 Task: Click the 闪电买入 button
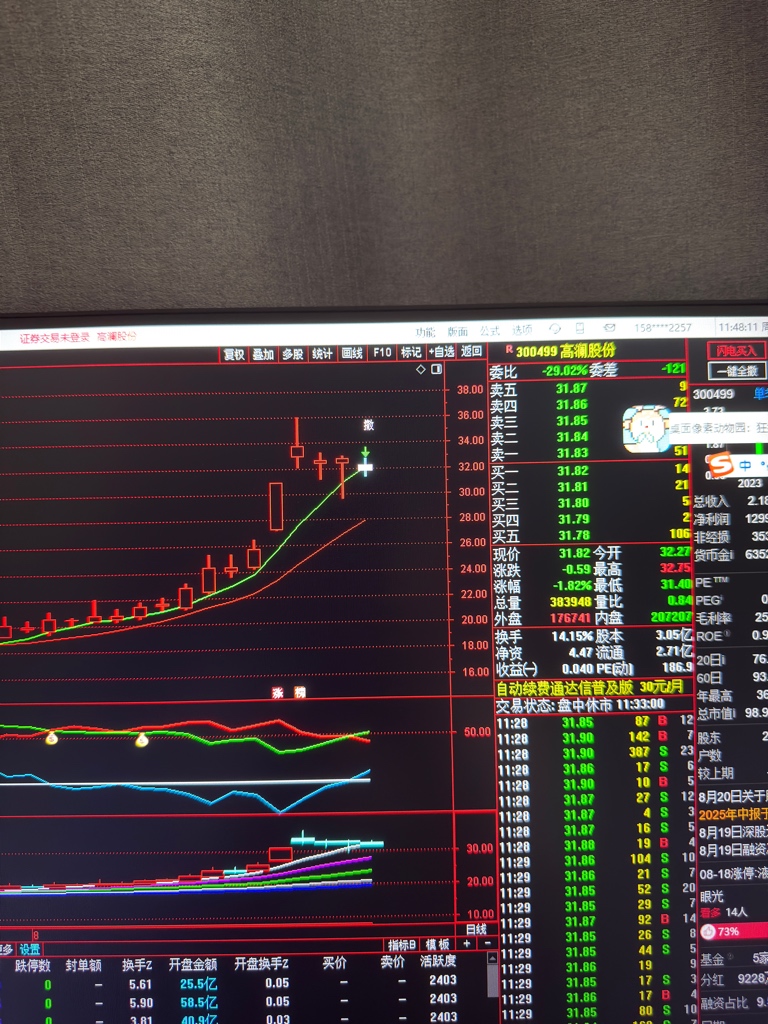click(736, 351)
